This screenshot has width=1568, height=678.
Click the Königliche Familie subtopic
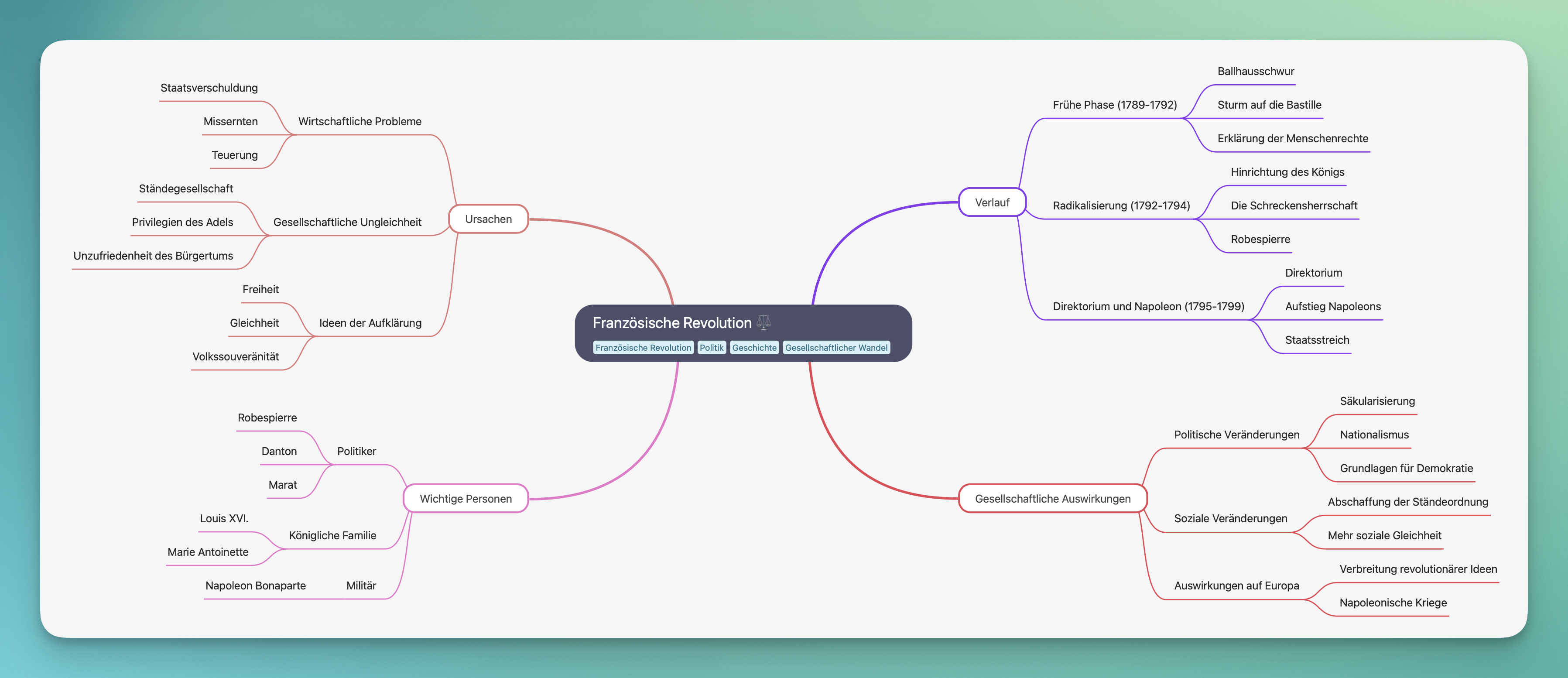[x=332, y=536]
